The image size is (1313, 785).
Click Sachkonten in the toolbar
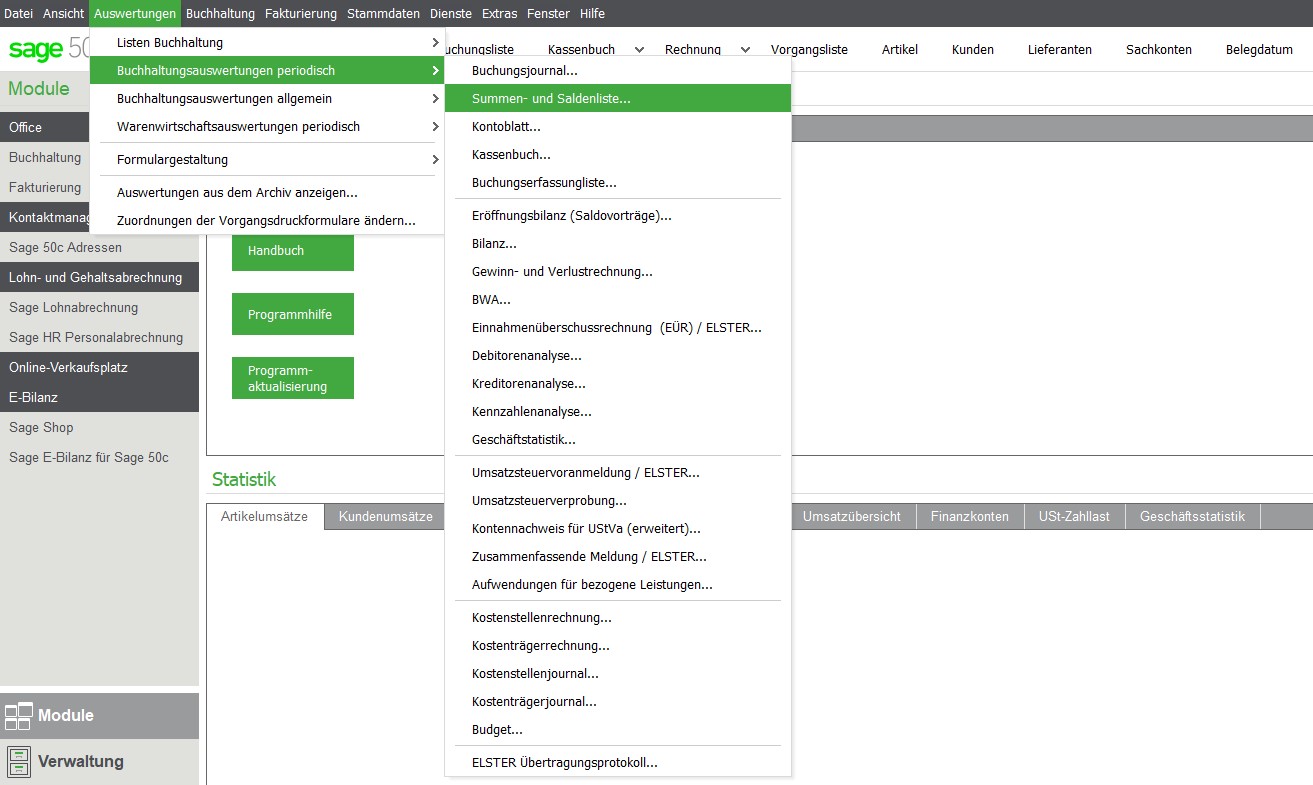[x=1159, y=49]
